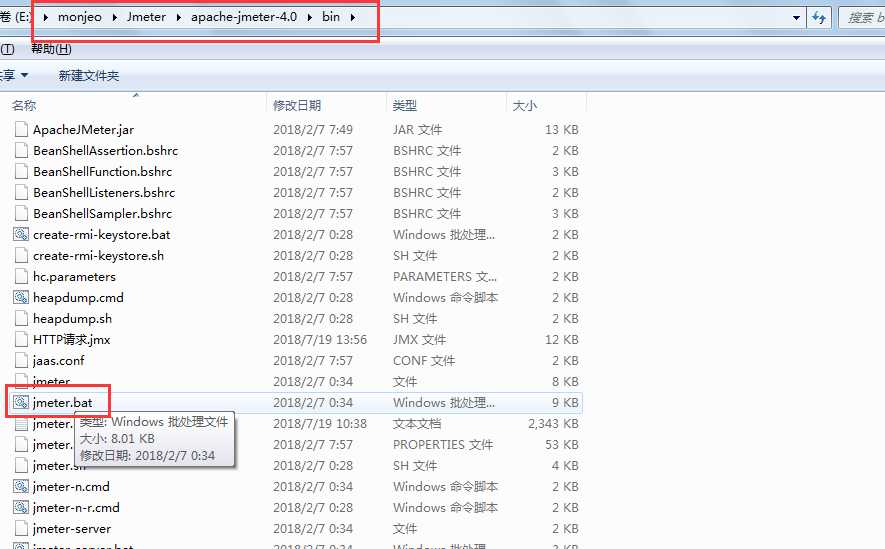Go to monjeo folder in breadcrumb
885x549 pixels.
click(80, 17)
